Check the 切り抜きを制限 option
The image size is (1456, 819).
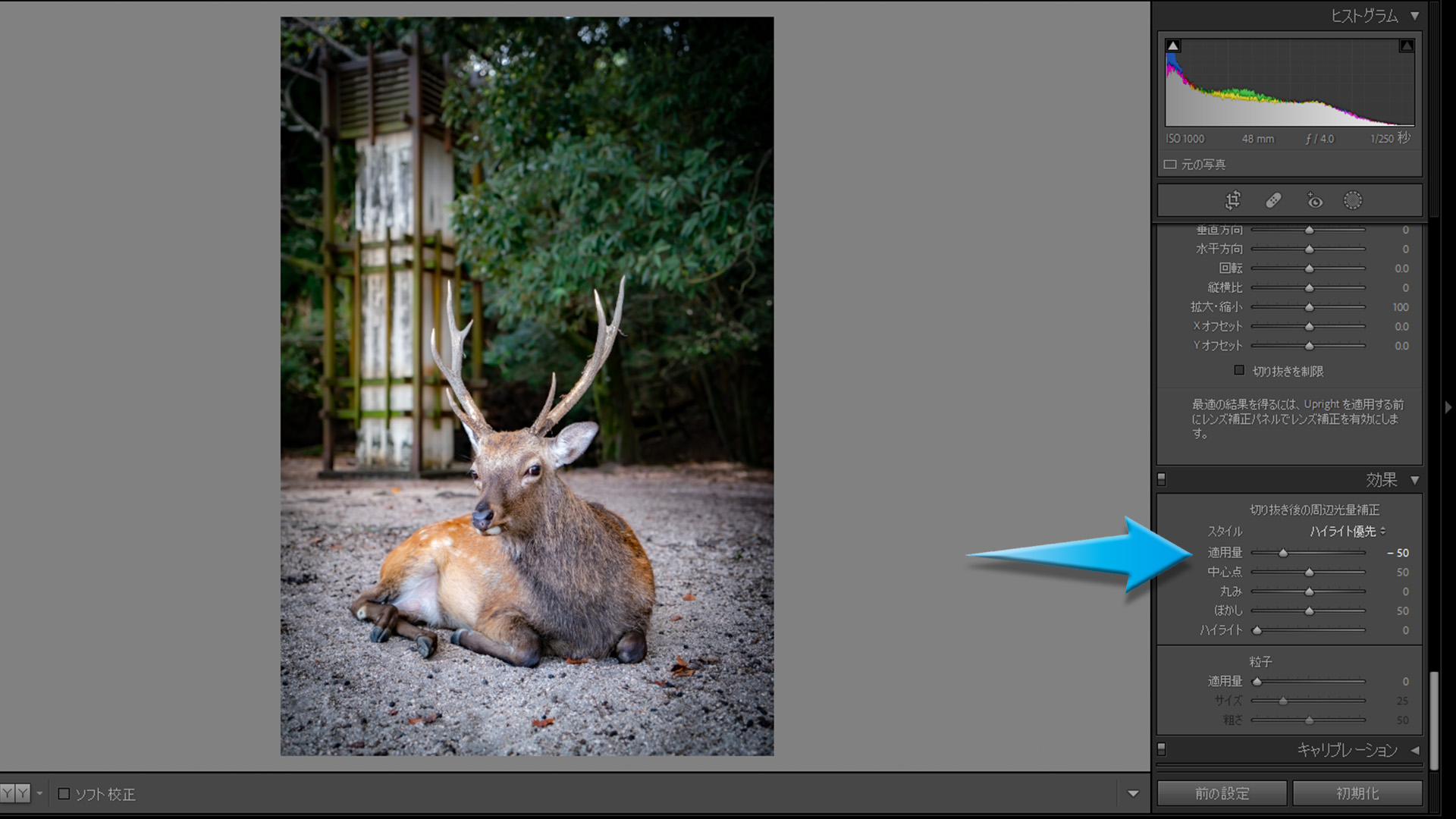1239,371
